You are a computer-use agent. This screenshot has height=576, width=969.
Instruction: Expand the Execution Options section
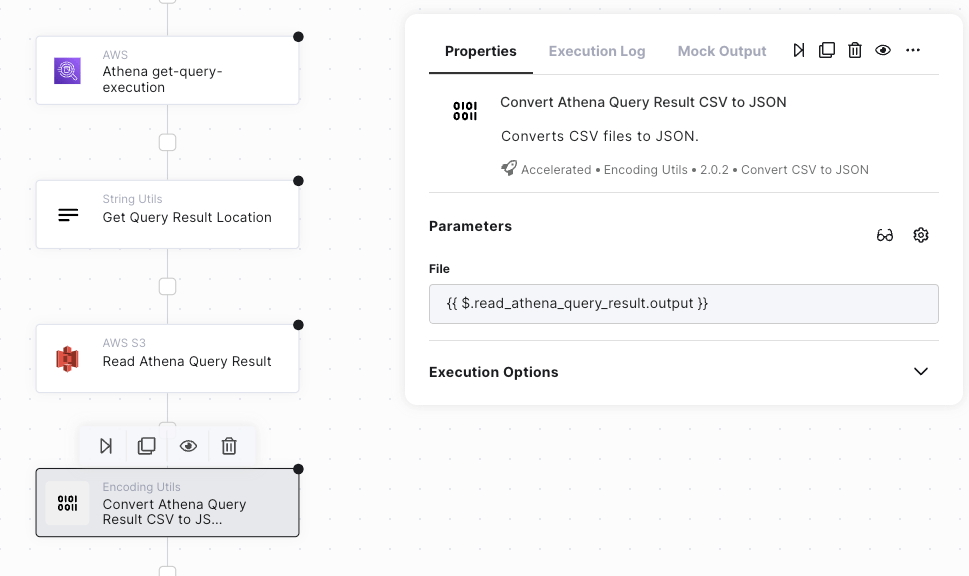pos(921,372)
